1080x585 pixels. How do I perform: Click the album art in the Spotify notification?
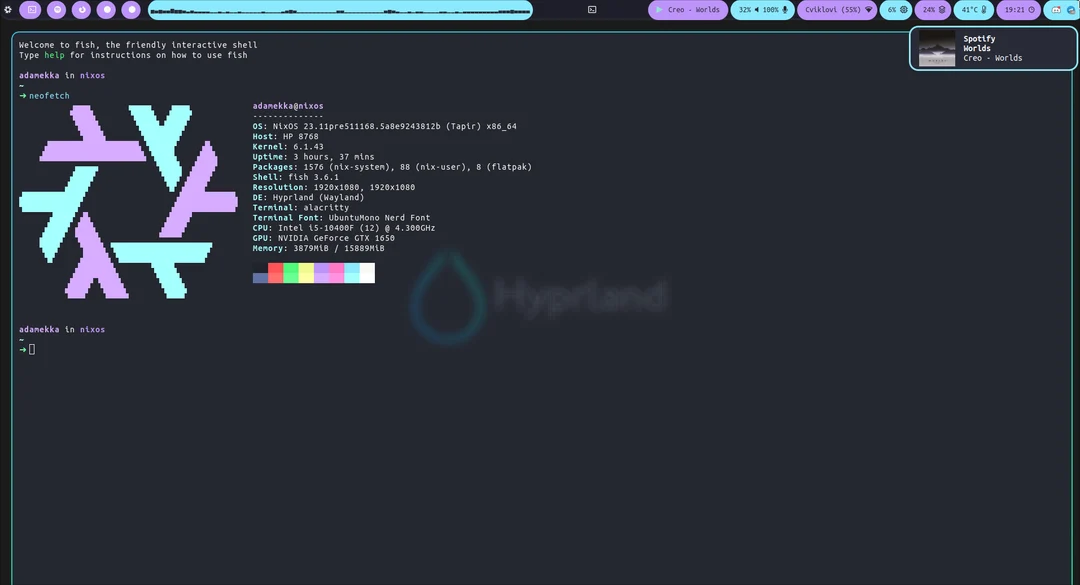point(936,48)
